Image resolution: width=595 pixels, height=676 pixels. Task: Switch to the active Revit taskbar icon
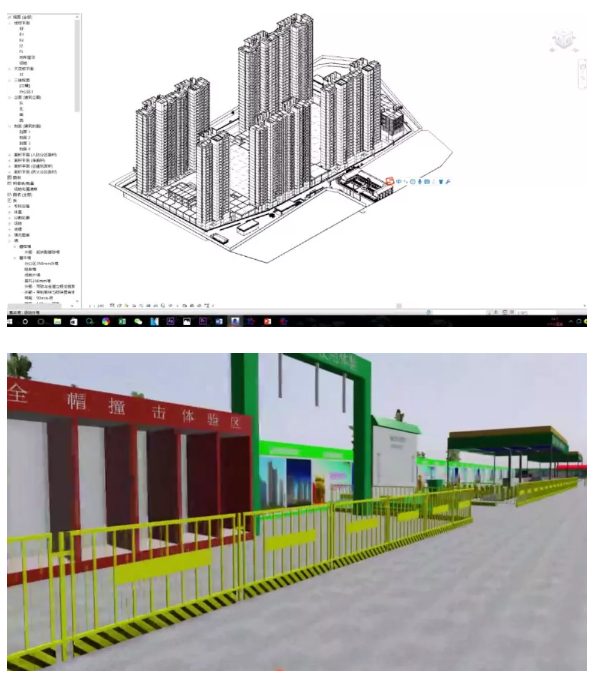click(x=235, y=322)
